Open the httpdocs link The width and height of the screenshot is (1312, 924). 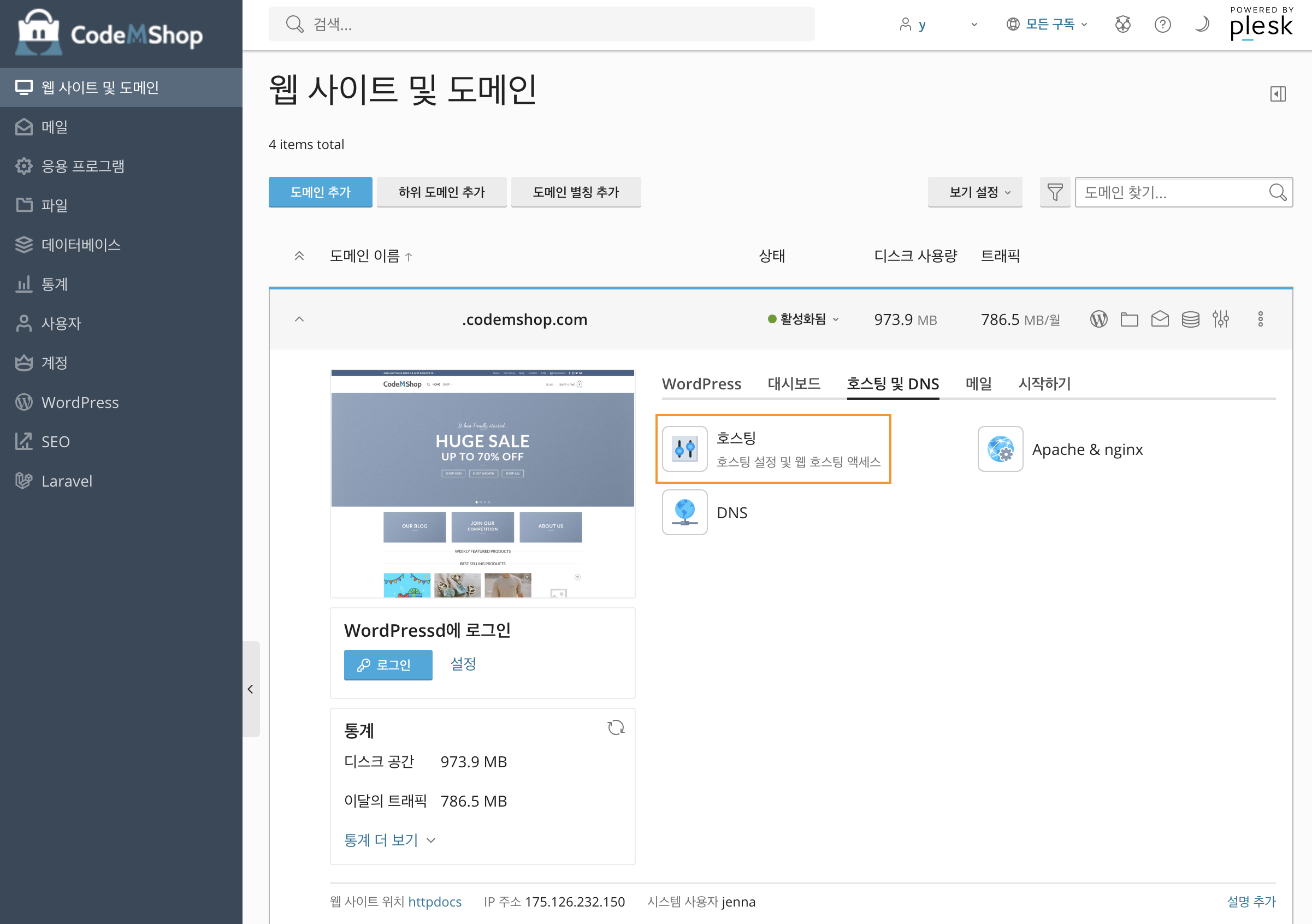[x=434, y=902]
